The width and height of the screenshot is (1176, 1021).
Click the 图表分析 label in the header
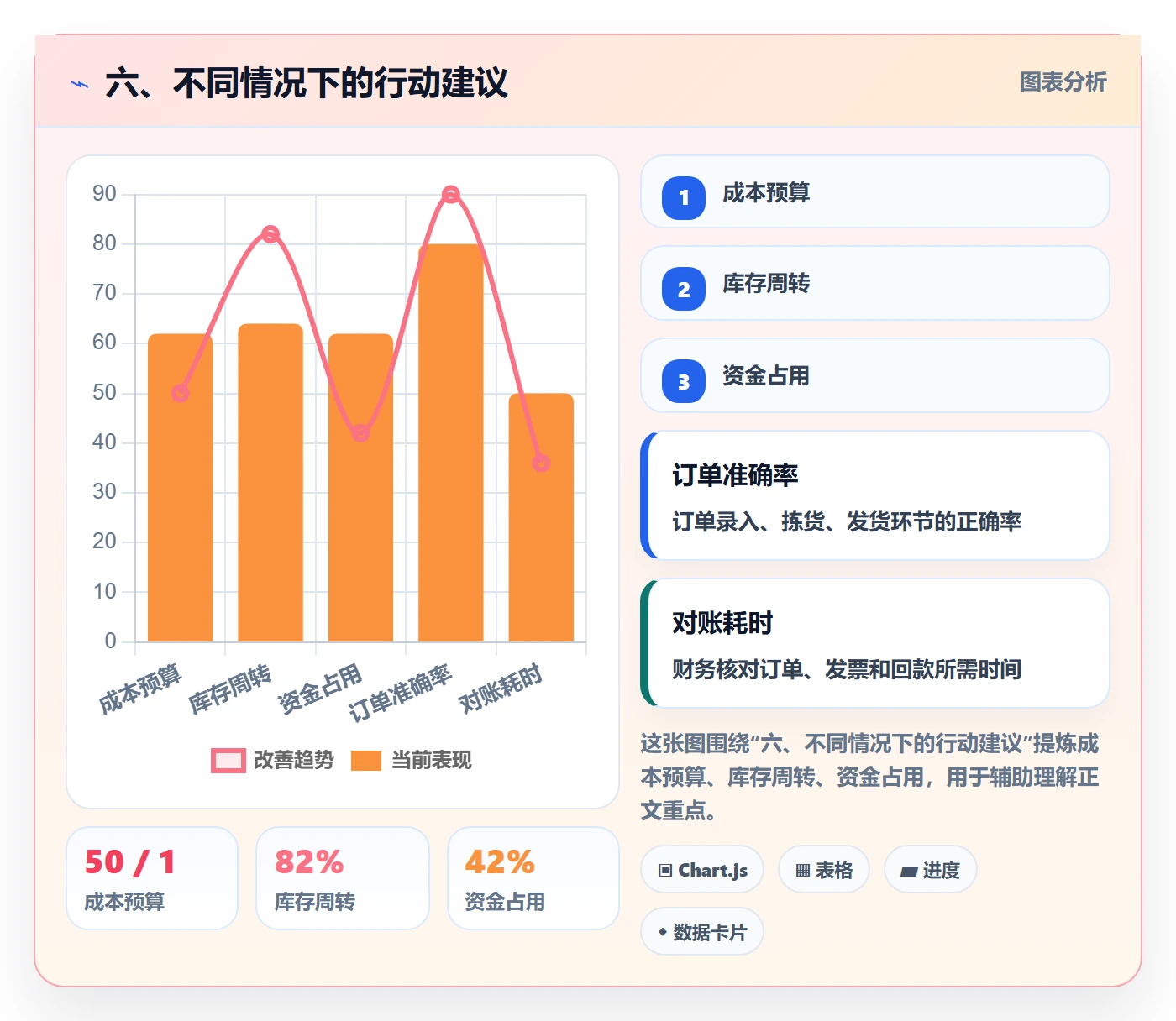1063,82
